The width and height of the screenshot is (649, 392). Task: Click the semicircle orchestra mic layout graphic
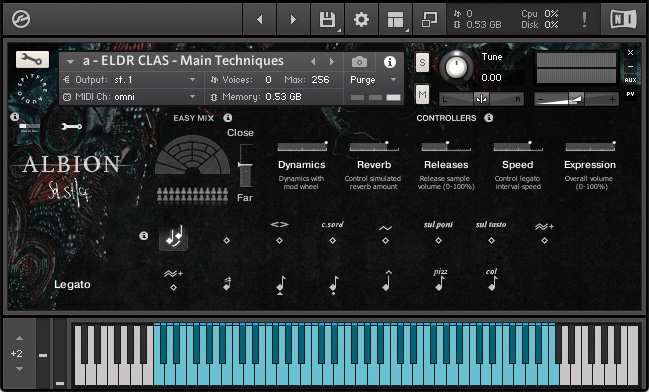pos(192,154)
